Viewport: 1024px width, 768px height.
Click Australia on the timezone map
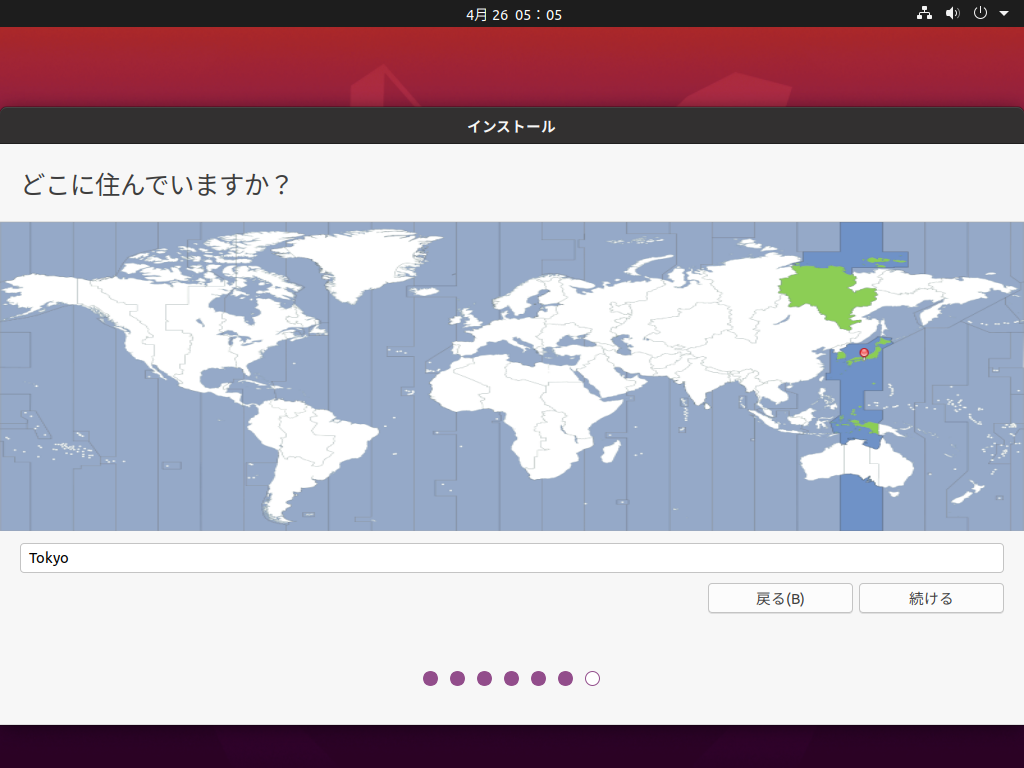click(857, 462)
